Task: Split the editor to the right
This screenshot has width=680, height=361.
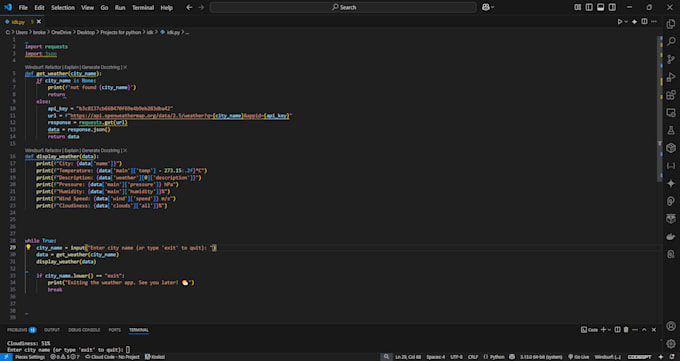Action: (x=644, y=22)
